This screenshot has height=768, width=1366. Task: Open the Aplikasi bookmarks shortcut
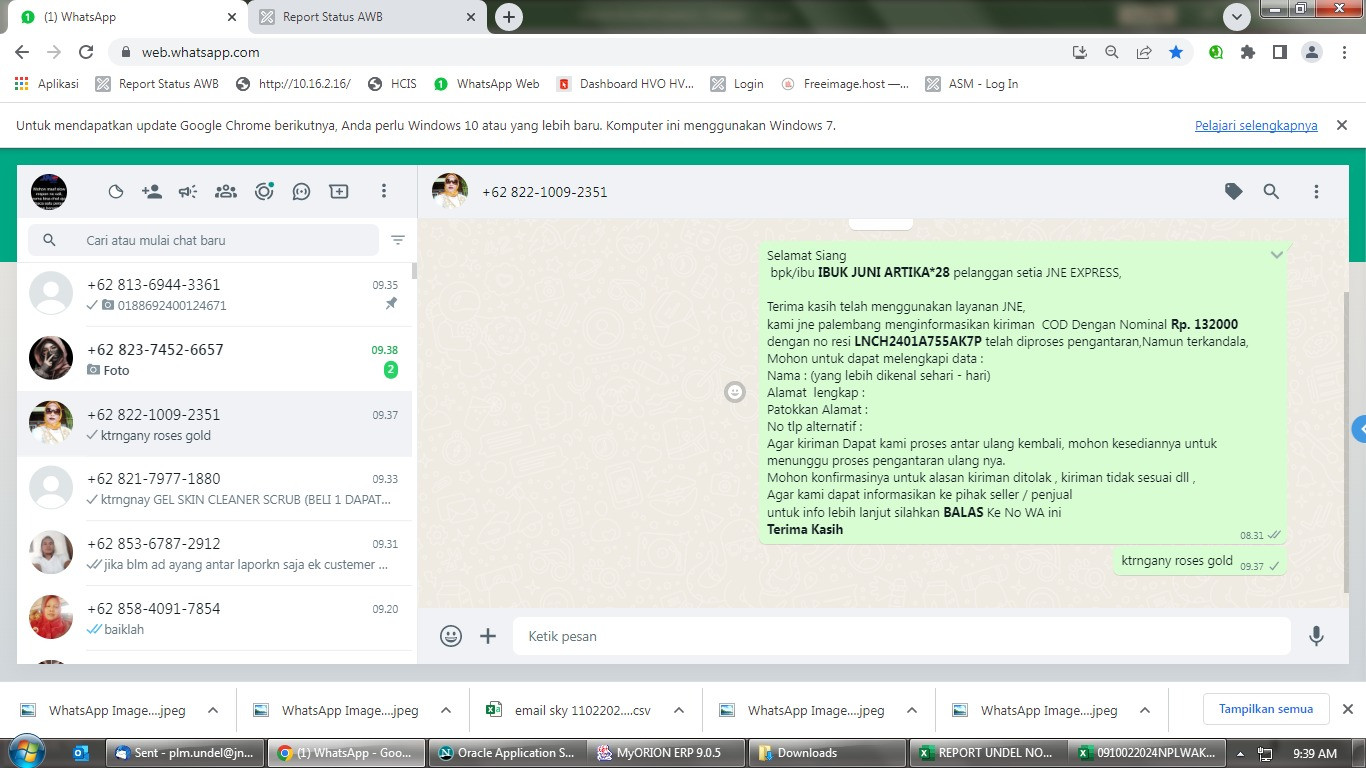(x=47, y=84)
